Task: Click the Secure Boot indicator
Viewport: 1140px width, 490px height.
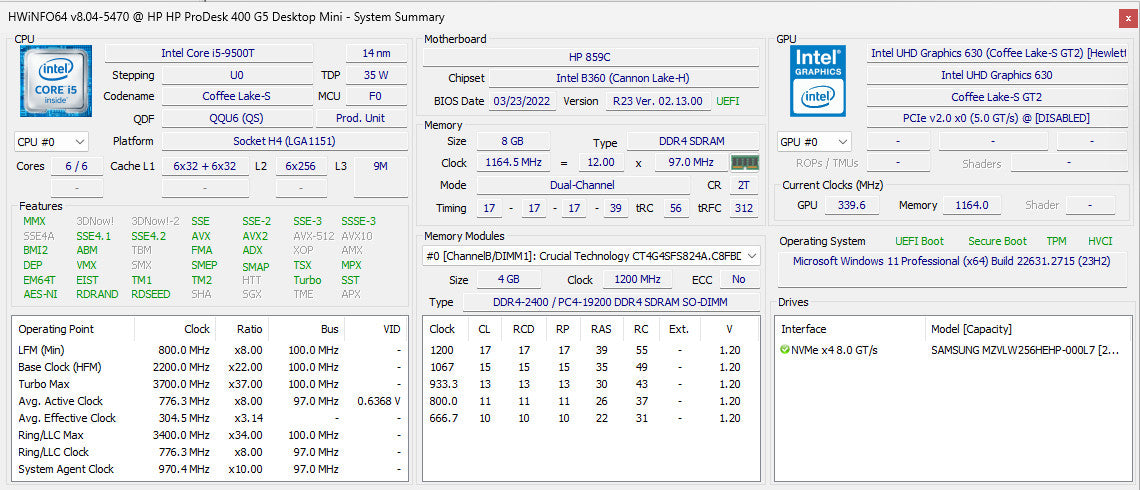Action: [998, 241]
